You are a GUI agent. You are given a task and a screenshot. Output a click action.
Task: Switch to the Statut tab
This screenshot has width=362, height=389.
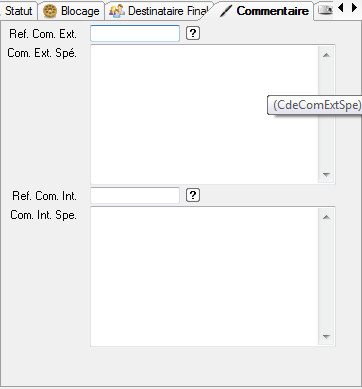point(18,11)
